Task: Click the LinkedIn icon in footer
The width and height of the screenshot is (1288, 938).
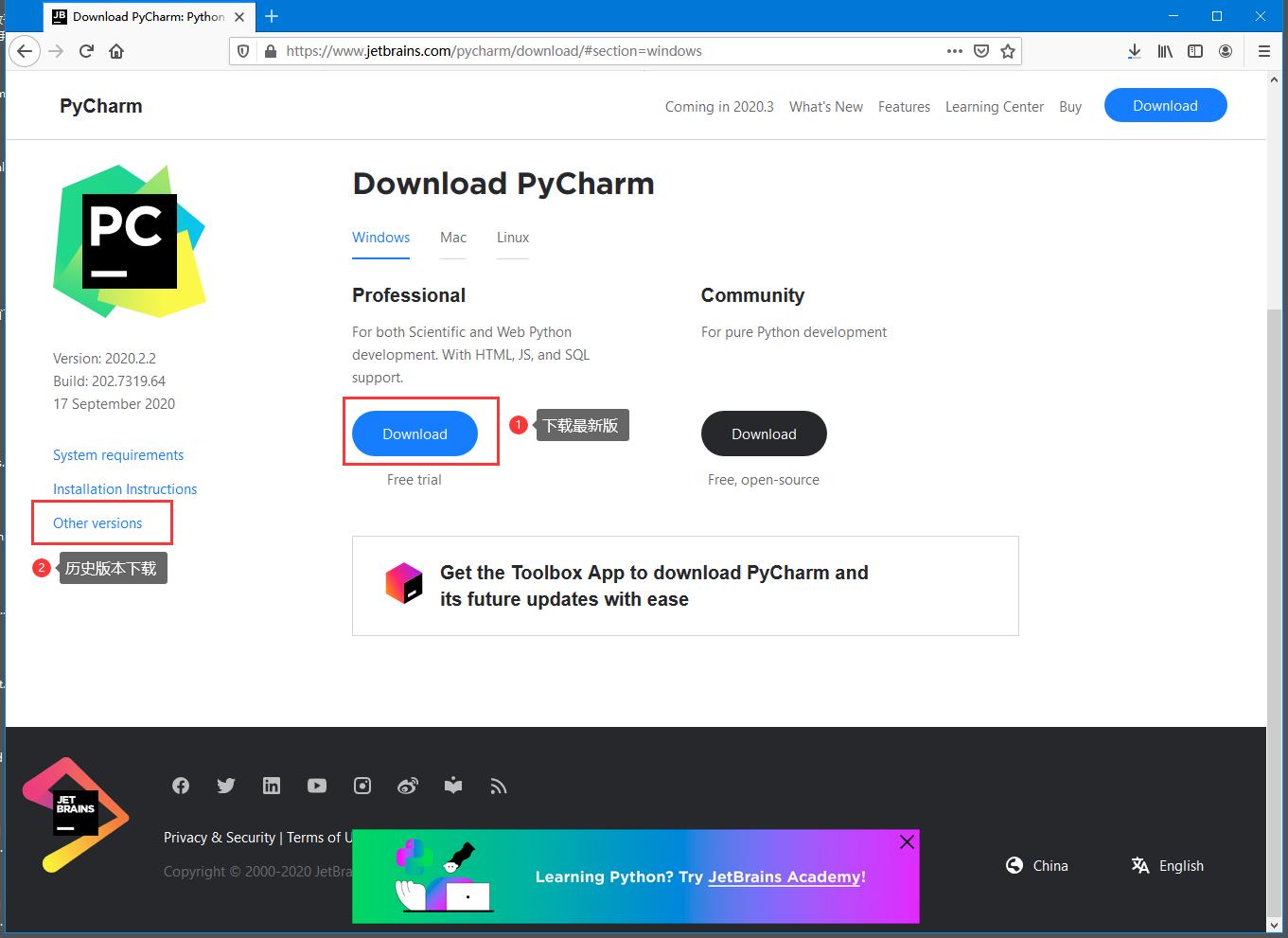Action: tap(272, 786)
